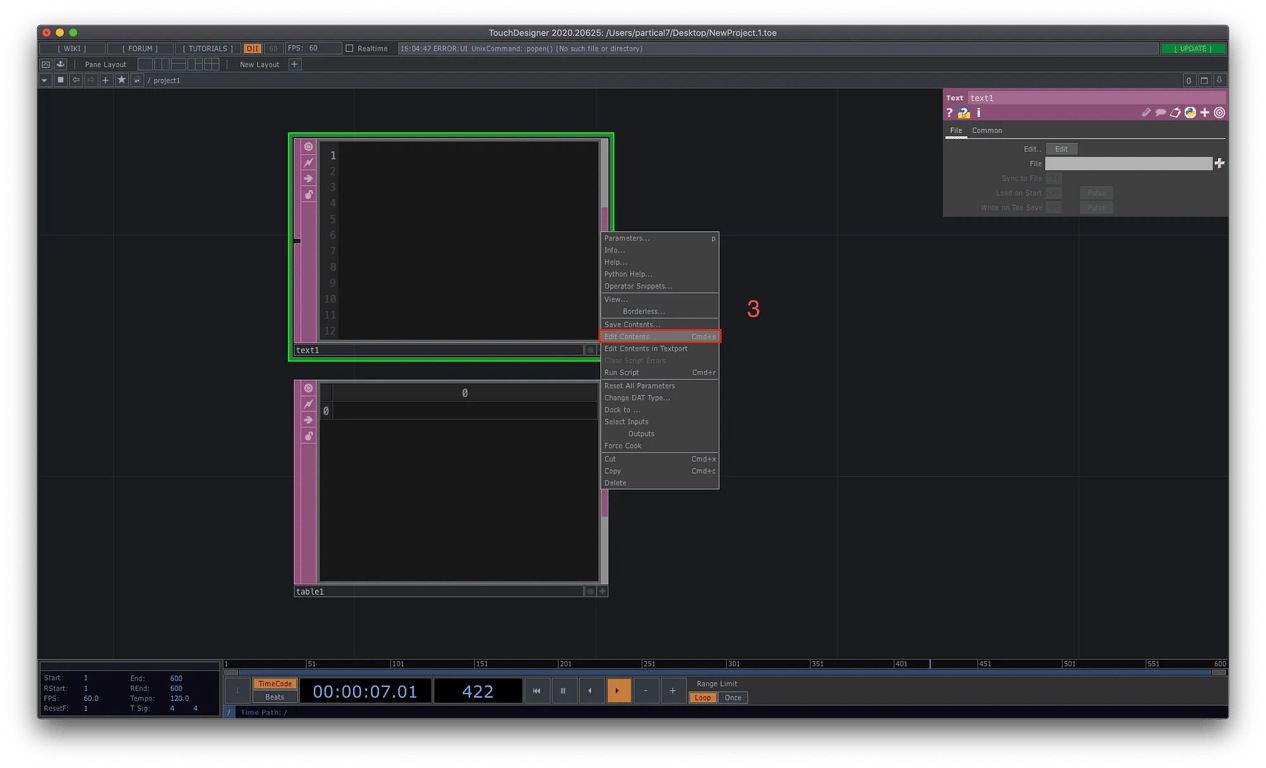The image size is (1266, 768).
Task: Open the dropdown arrow left of path bar
Action: coord(45,80)
